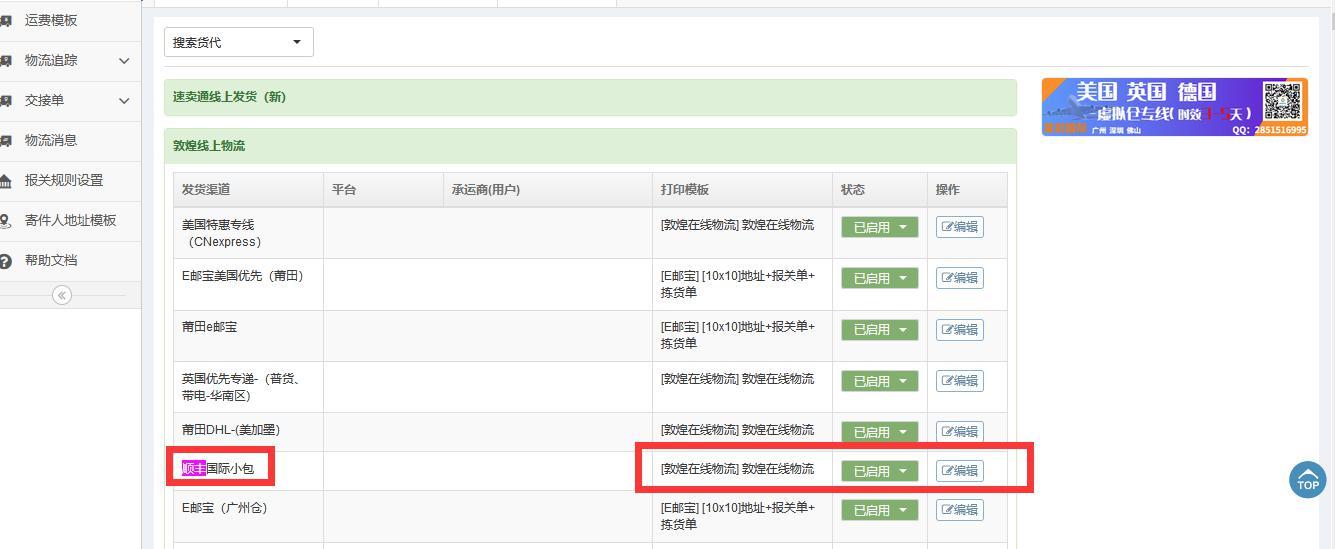Screen dimensions: 1335x549
Task: Click the 寄件人地址模板 location icon
Action: [6, 220]
